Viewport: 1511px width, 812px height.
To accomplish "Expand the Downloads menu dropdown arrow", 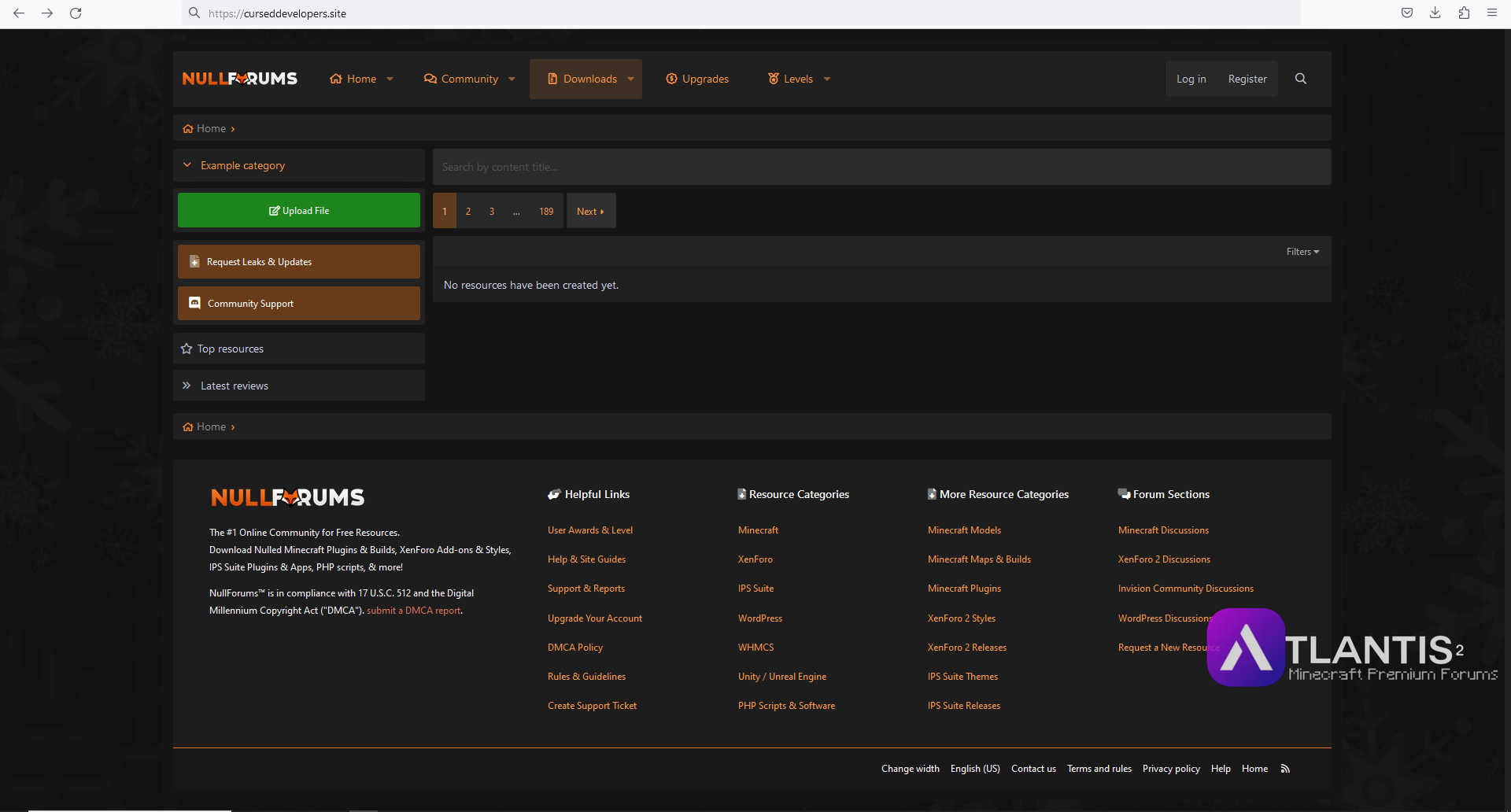I will tap(630, 79).
